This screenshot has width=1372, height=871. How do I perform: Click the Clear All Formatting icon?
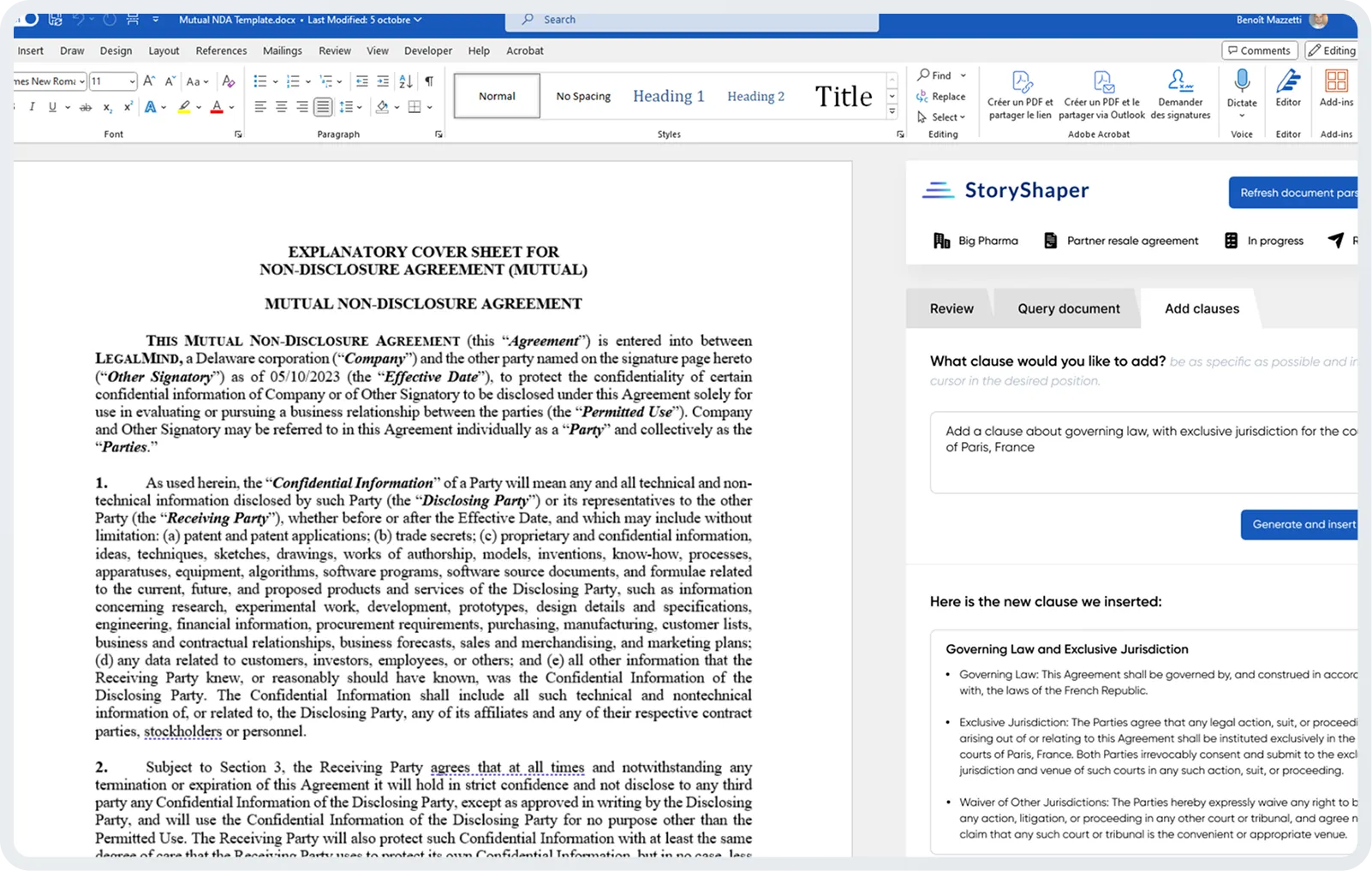point(229,81)
